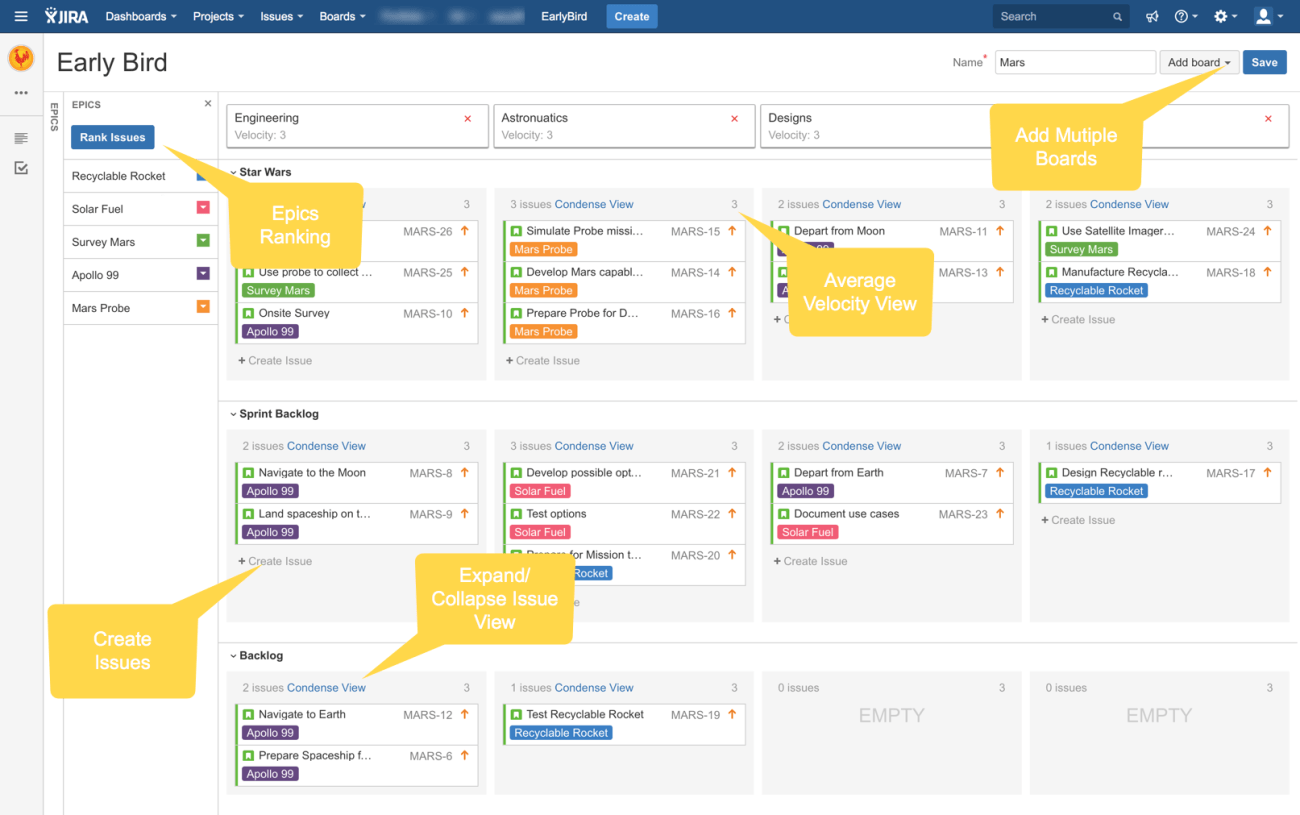
Task: Open the Projects menu
Action: pyautogui.click(x=218, y=16)
